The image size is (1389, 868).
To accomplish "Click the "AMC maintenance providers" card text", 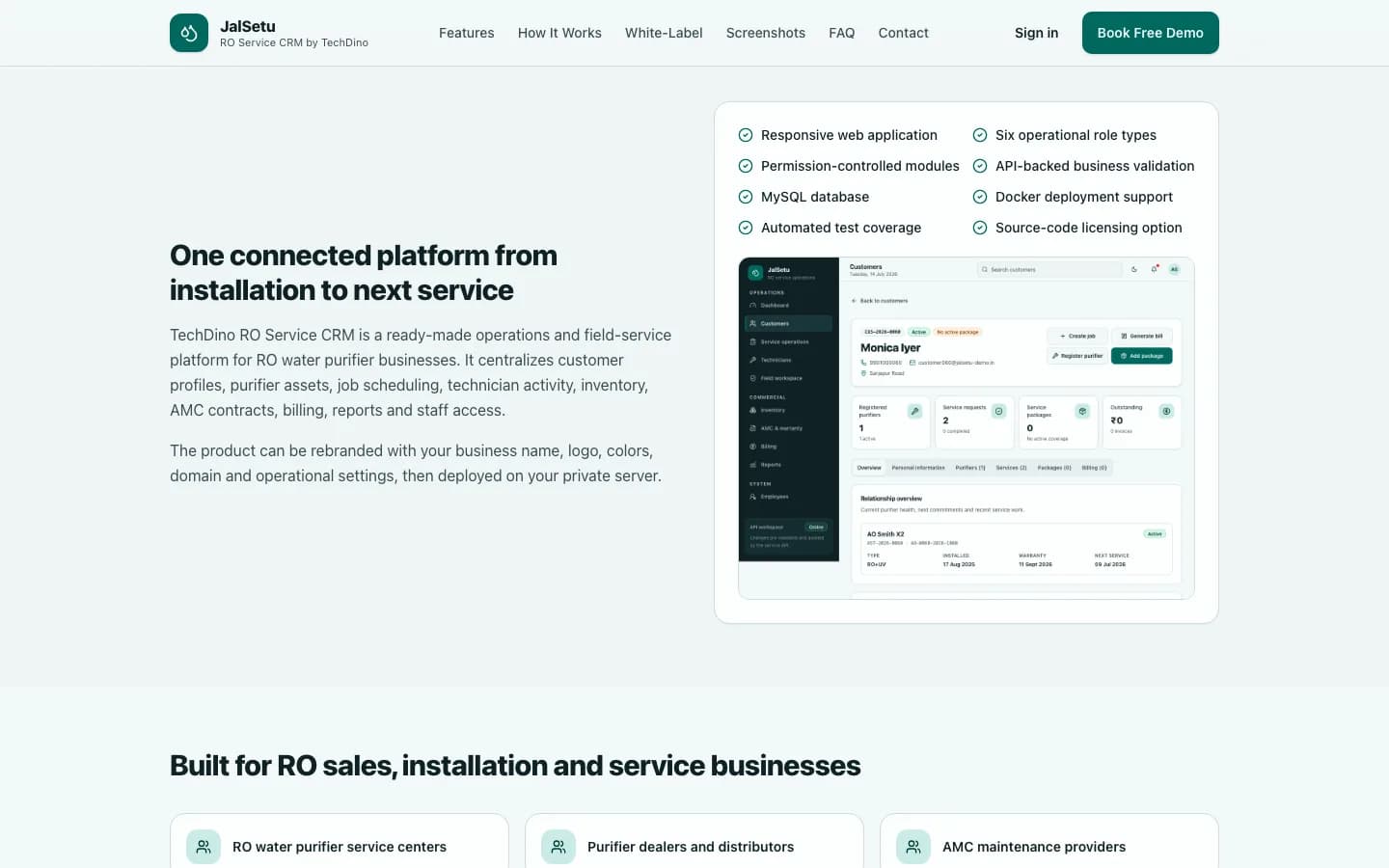I will pos(1034,847).
